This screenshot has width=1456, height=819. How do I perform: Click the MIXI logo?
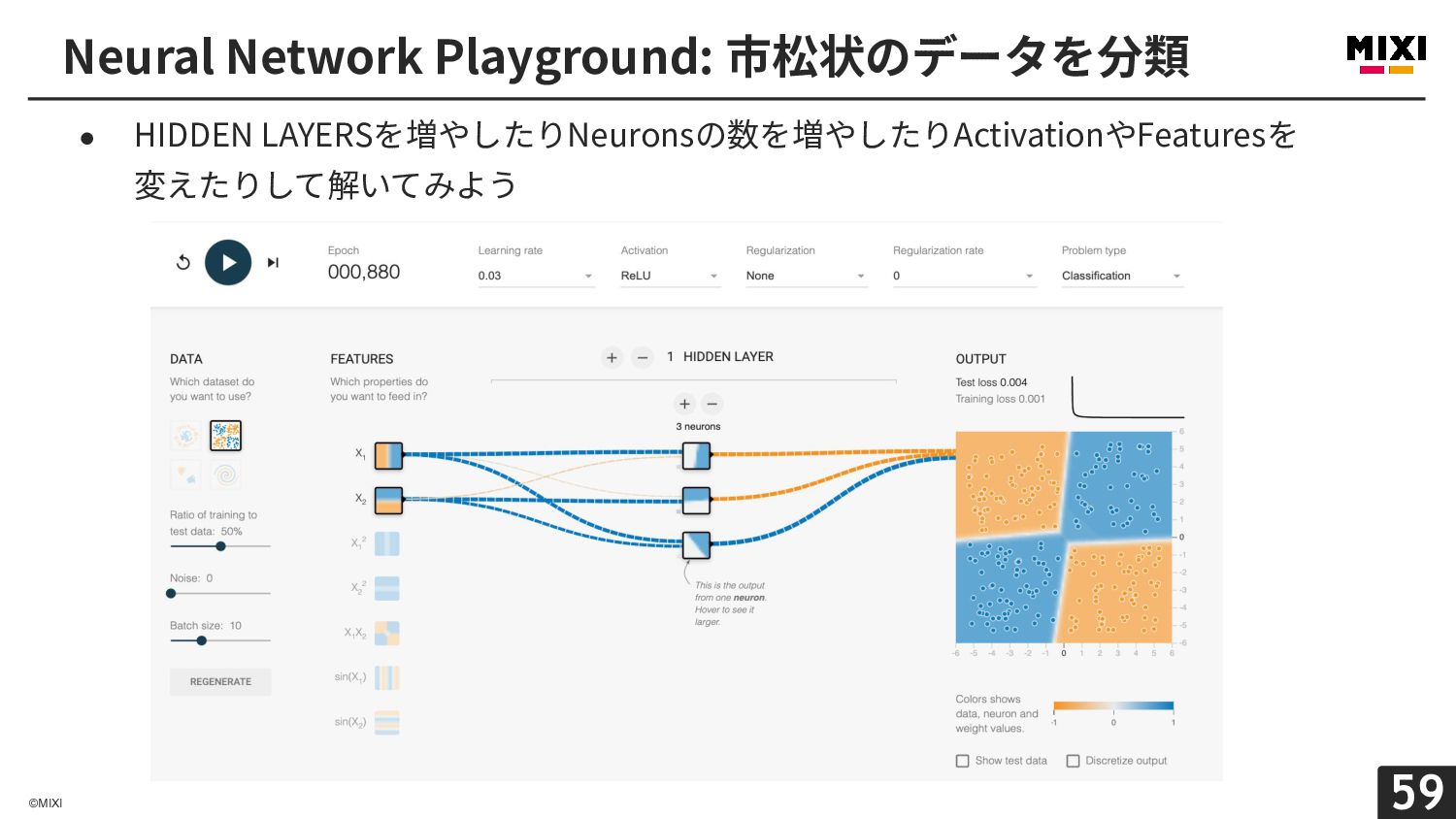click(x=1386, y=54)
